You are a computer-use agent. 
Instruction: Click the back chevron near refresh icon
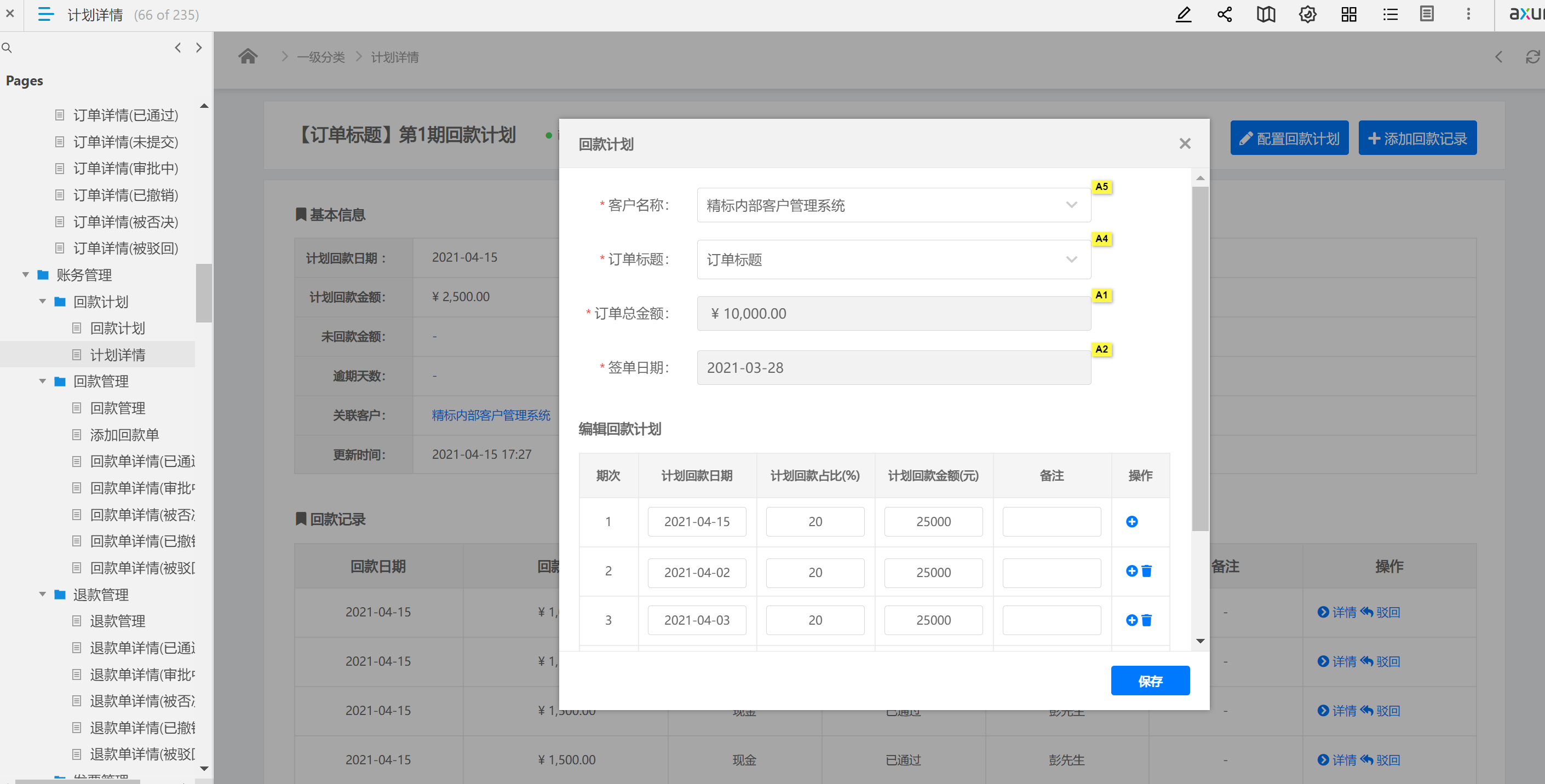pyautogui.click(x=1499, y=57)
